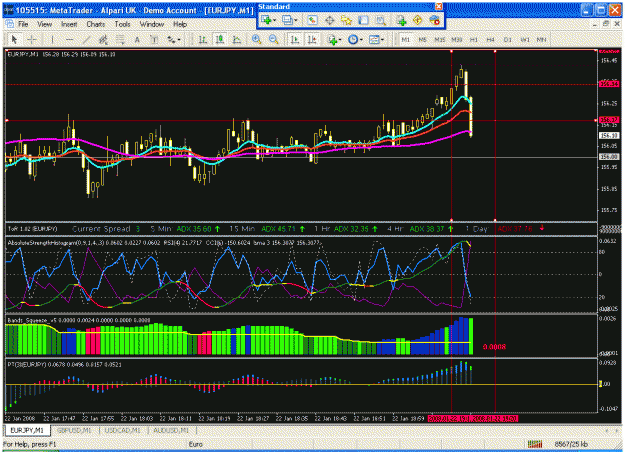Screen dimensions: 625x452
Task: Select the W1 timeframe
Action: 525,39
